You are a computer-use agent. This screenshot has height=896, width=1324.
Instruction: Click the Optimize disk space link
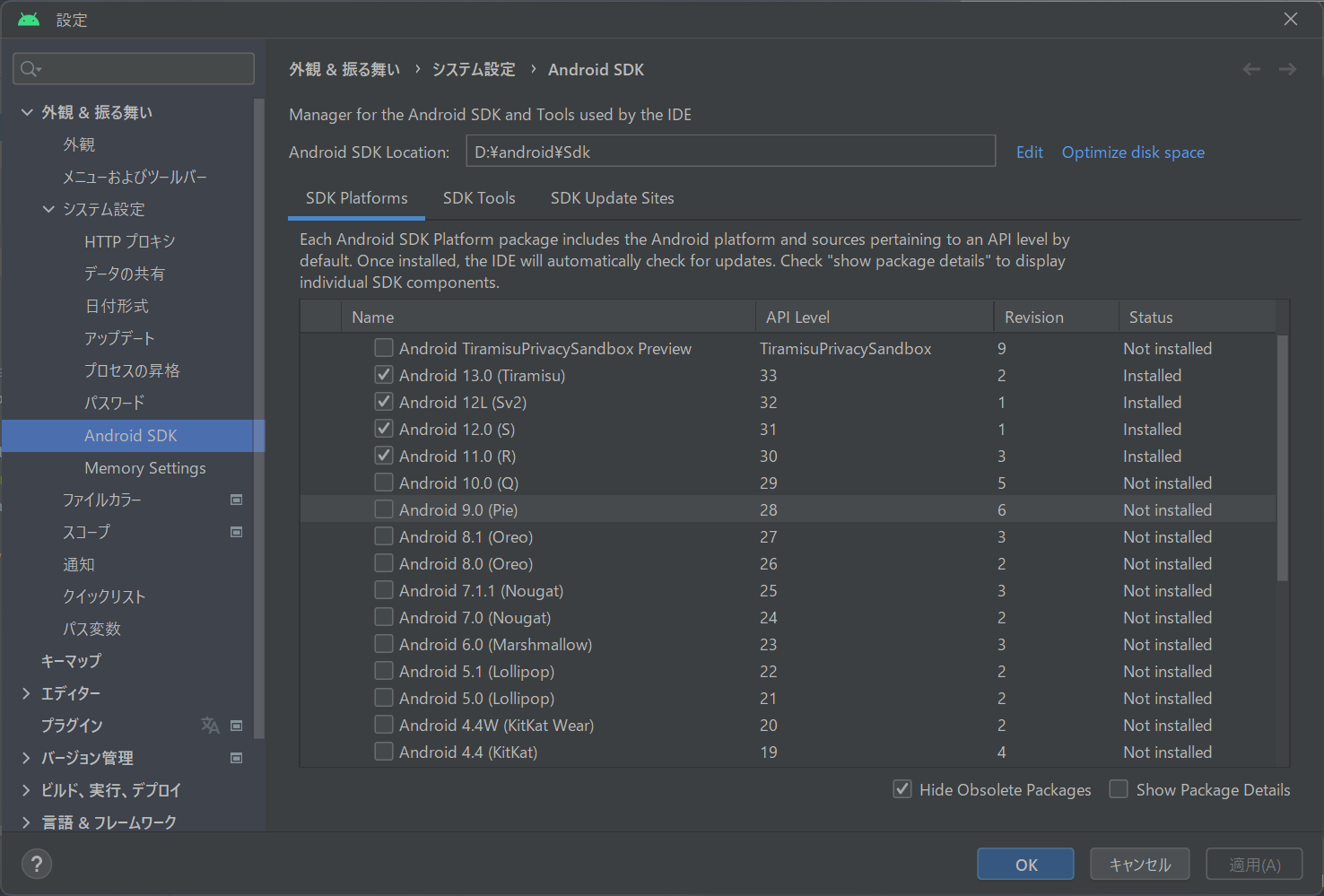(1133, 152)
